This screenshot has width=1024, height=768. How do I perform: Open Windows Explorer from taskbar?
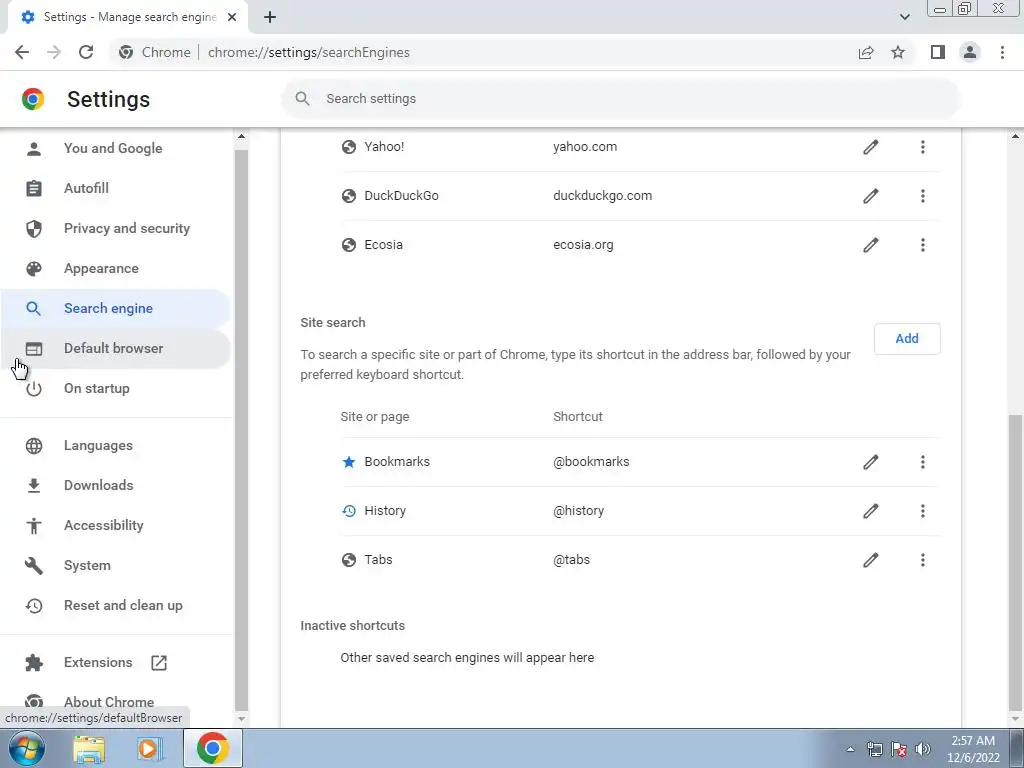click(x=89, y=749)
